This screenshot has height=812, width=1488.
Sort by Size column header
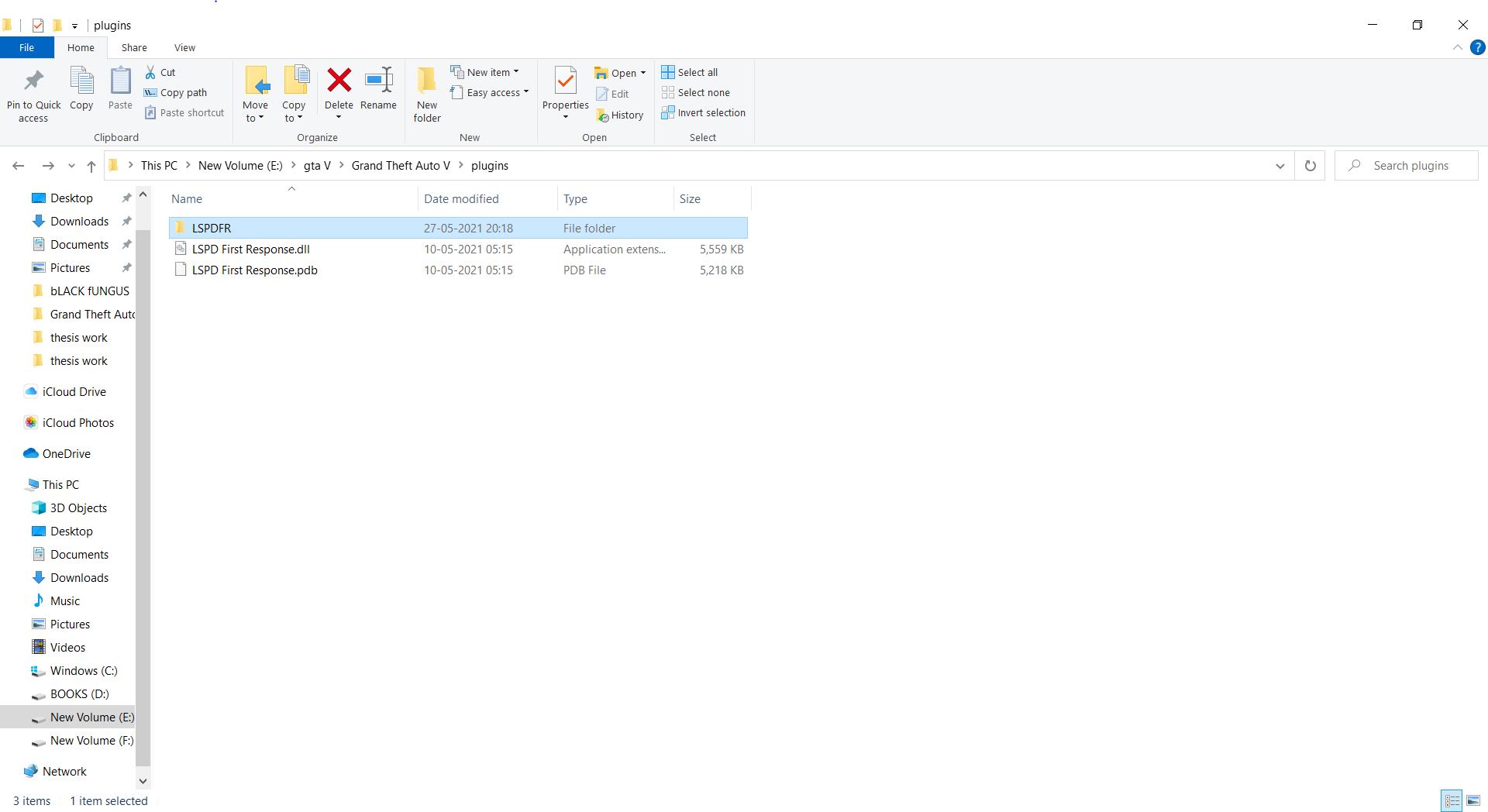(x=711, y=199)
